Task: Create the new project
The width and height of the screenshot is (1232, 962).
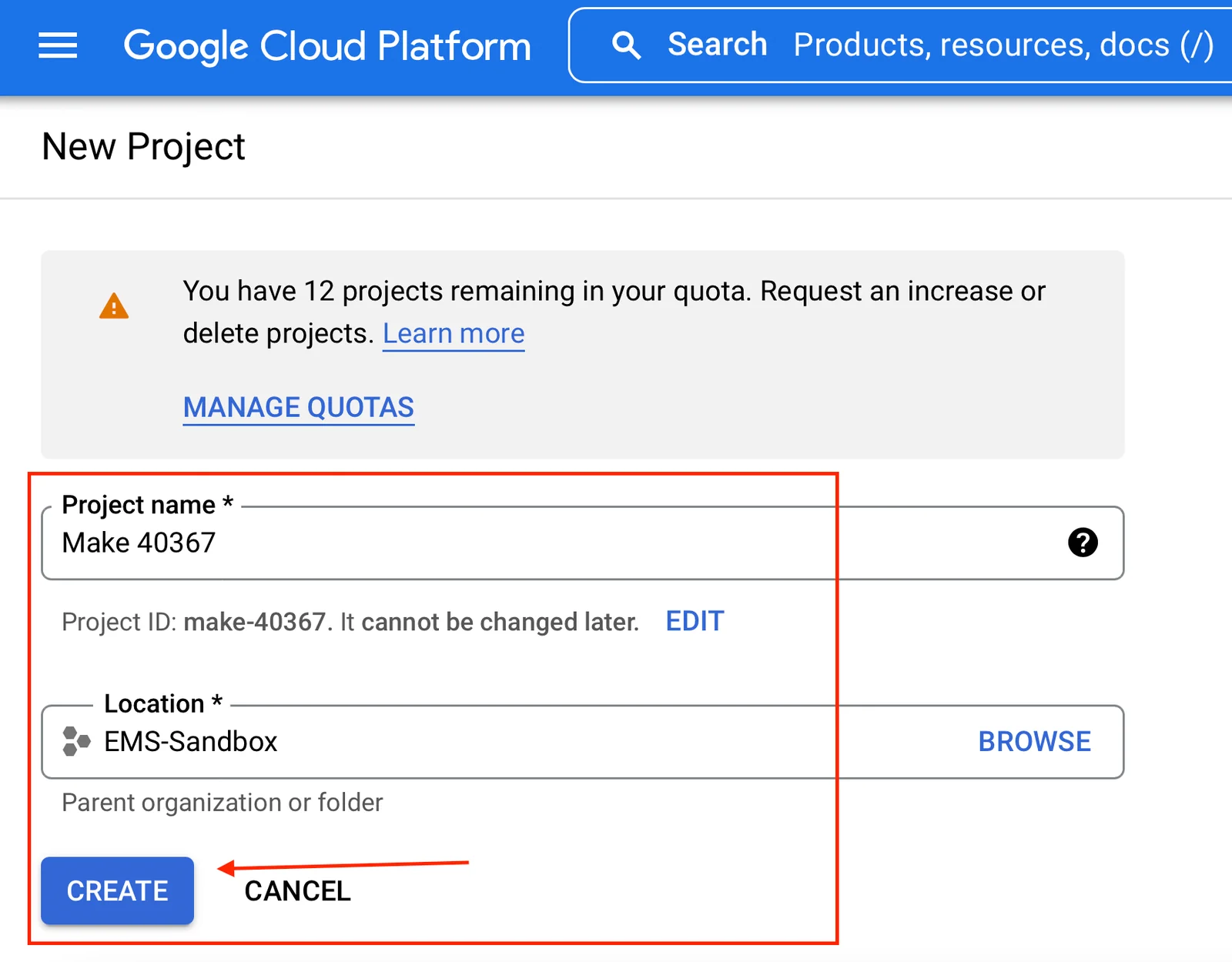Action: (117, 890)
